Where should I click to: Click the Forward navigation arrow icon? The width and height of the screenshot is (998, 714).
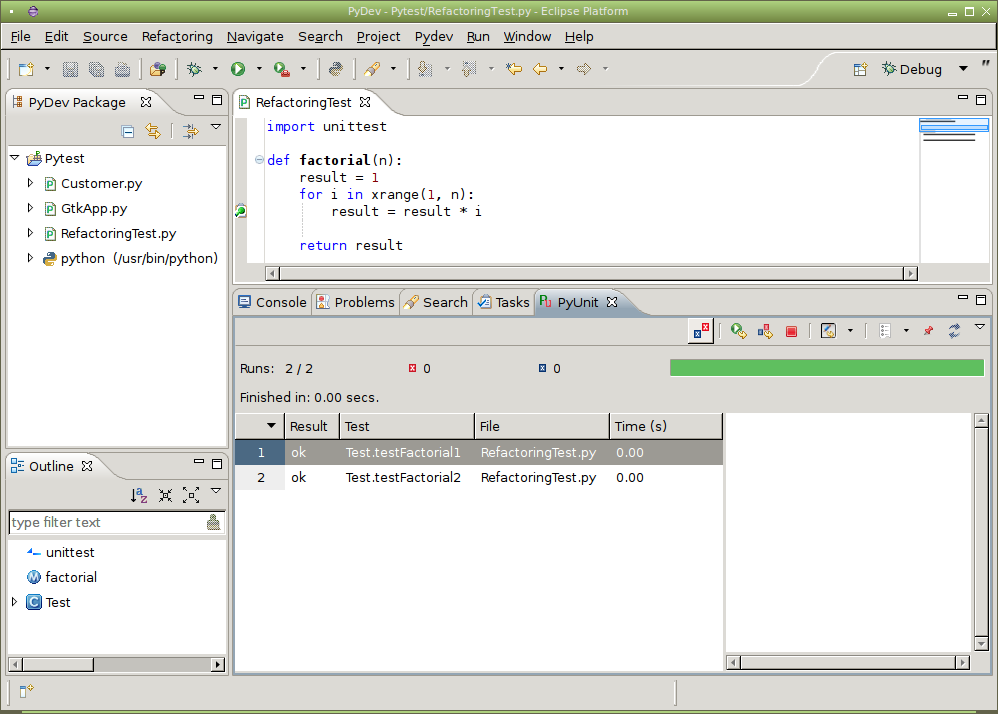pos(584,69)
